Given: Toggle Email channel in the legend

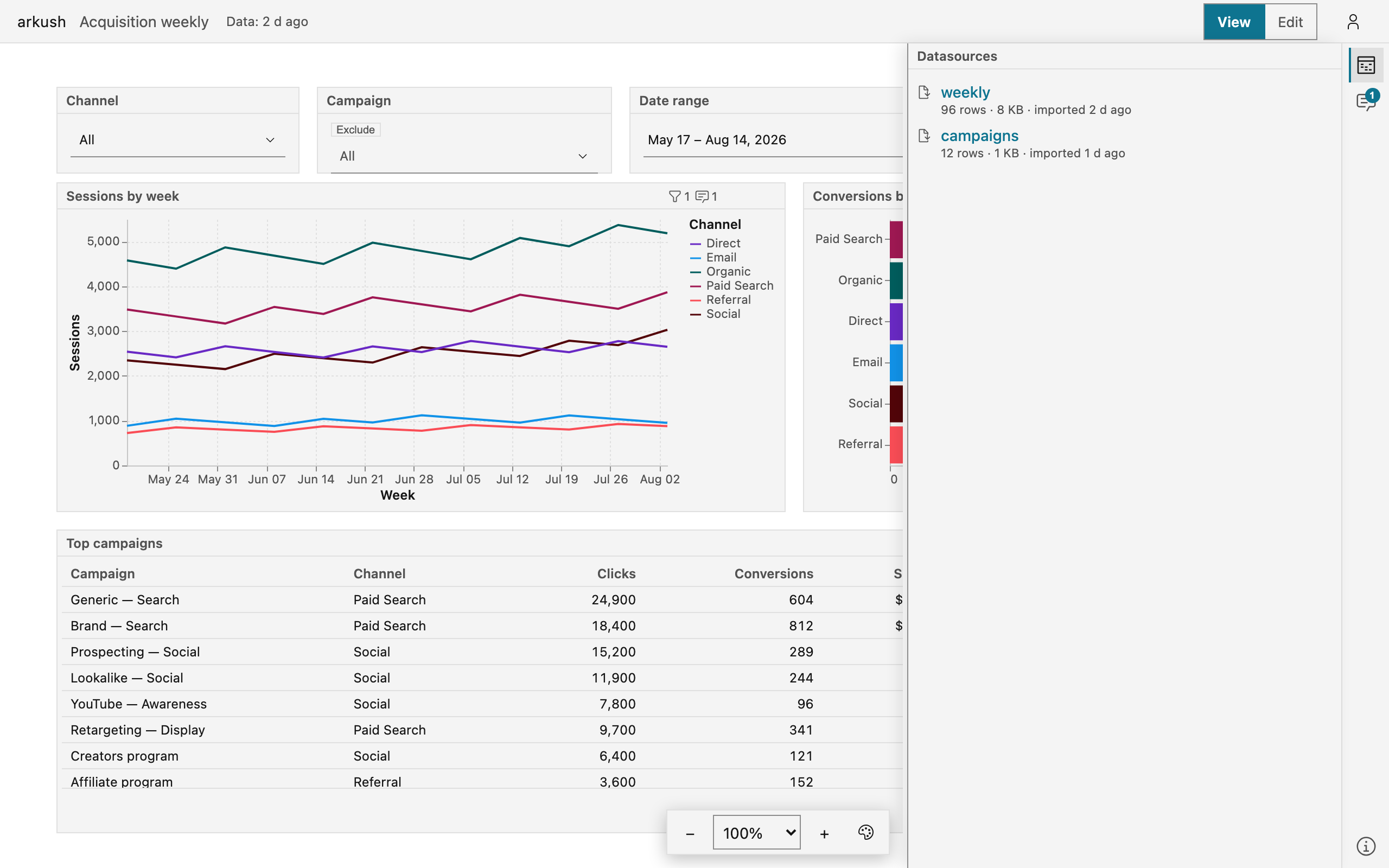Looking at the screenshot, I should [x=713, y=258].
